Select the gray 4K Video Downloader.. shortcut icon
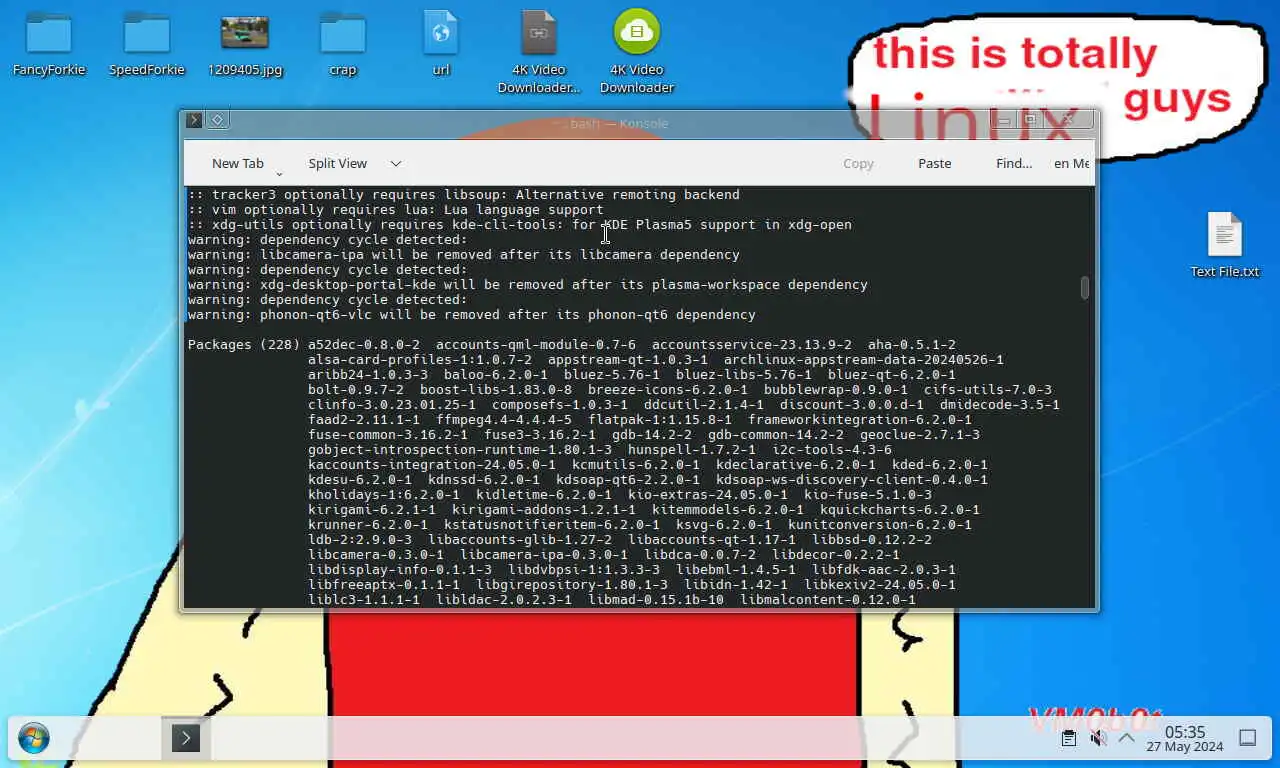Image resolution: width=1280 pixels, height=768 pixels. (x=539, y=33)
